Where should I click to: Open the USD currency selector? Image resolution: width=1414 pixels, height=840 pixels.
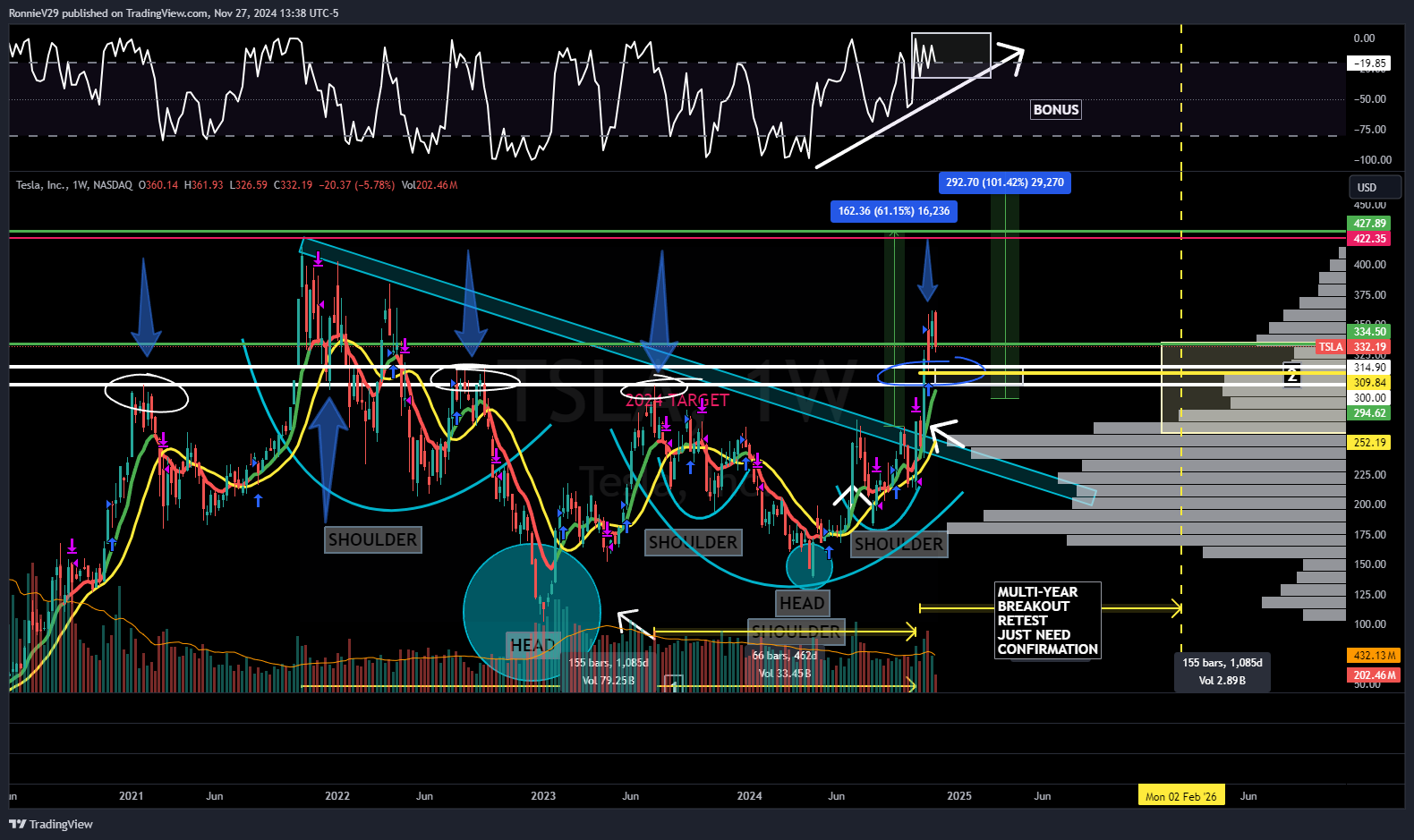click(1376, 187)
